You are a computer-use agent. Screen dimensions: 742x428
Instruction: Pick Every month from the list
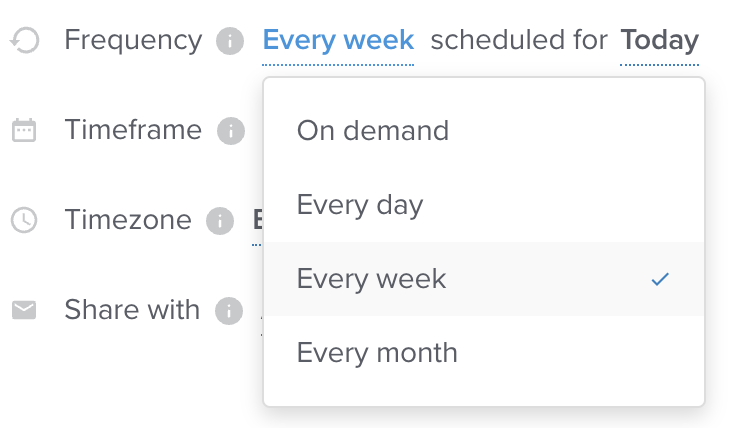484,353
